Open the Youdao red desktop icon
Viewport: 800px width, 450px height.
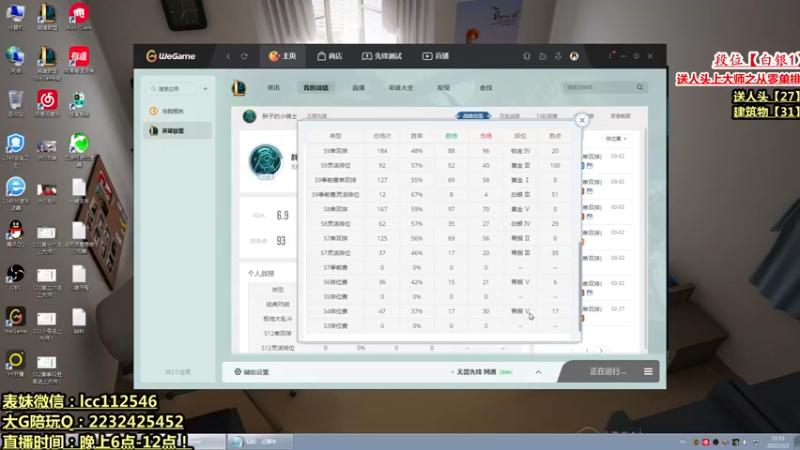click(79, 60)
